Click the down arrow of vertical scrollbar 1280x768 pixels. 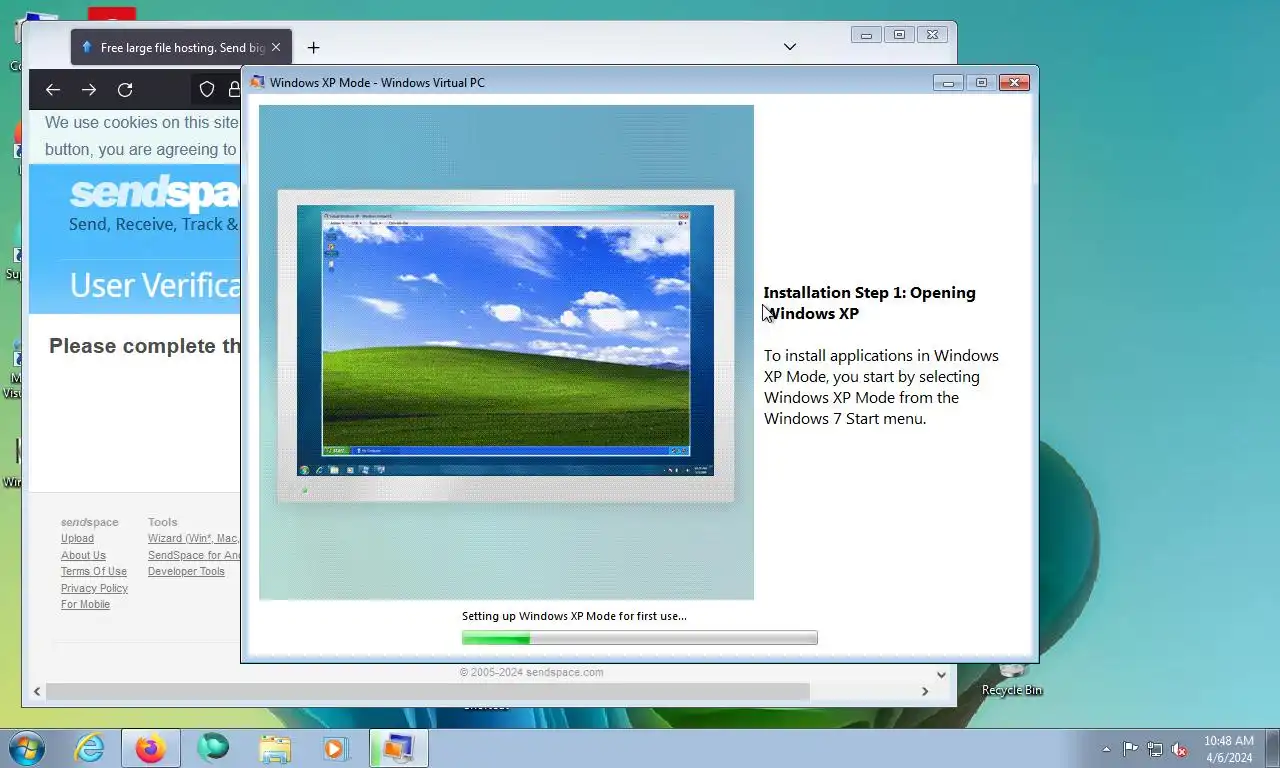(x=941, y=675)
